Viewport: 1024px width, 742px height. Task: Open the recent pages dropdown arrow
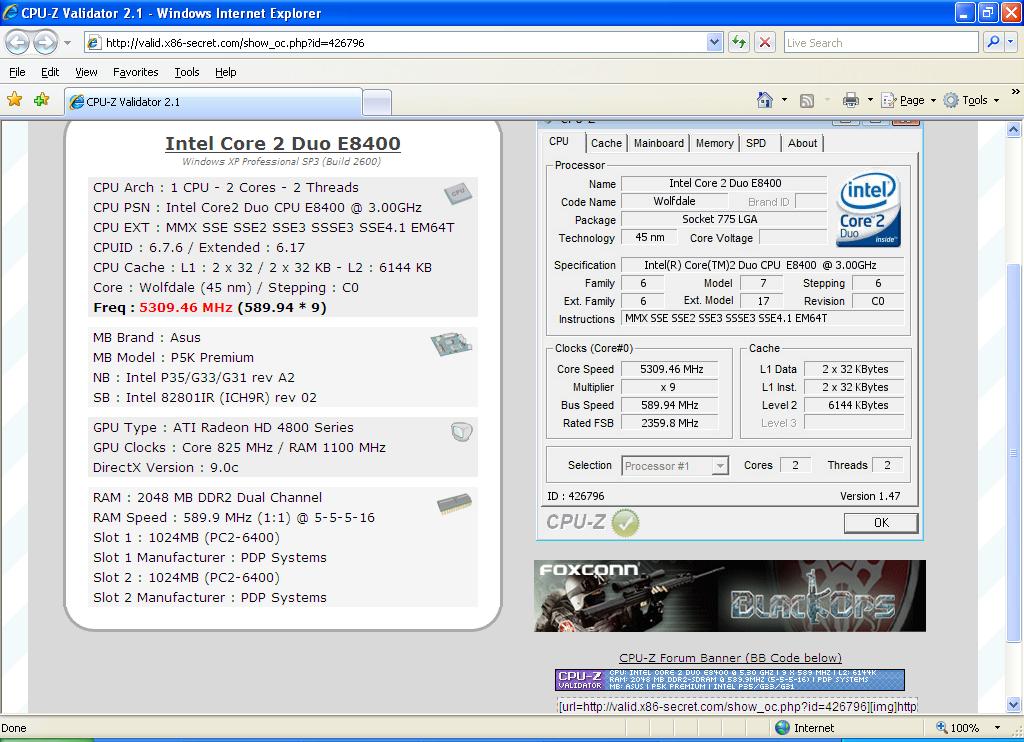pyautogui.click(x=67, y=43)
